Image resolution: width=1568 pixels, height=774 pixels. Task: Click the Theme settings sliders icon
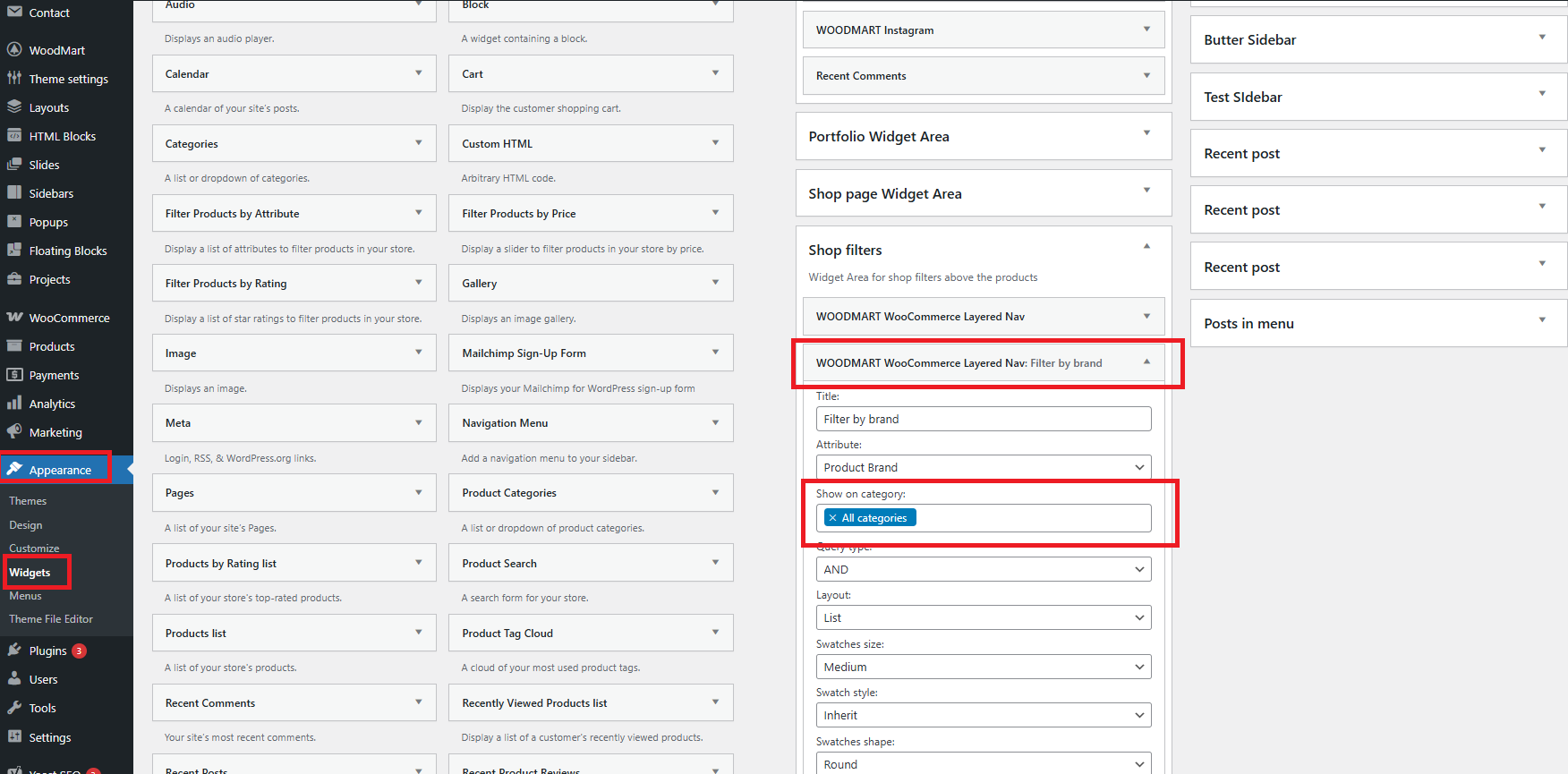click(x=14, y=78)
